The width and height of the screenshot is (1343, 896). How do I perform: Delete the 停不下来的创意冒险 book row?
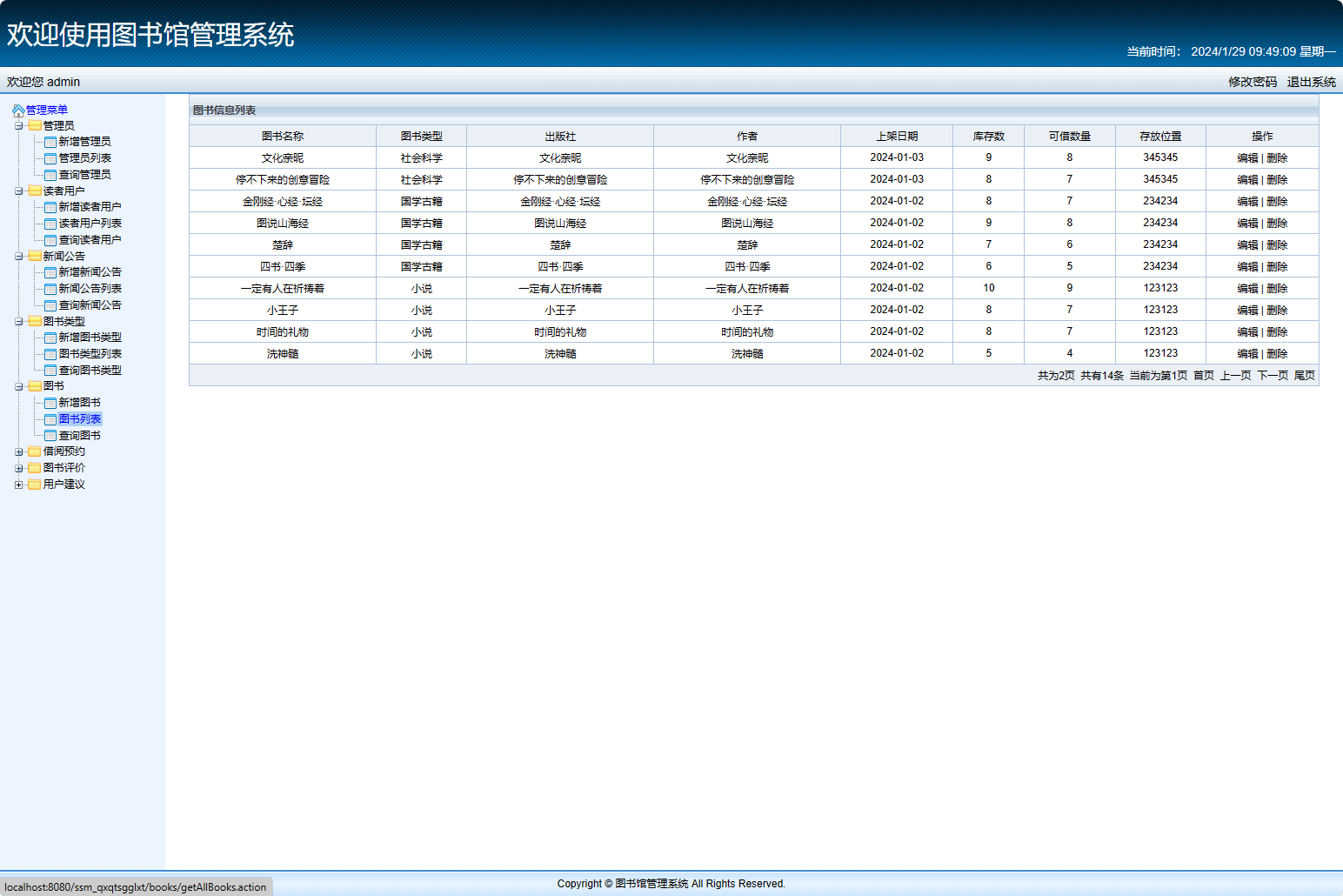tap(1277, 180)
